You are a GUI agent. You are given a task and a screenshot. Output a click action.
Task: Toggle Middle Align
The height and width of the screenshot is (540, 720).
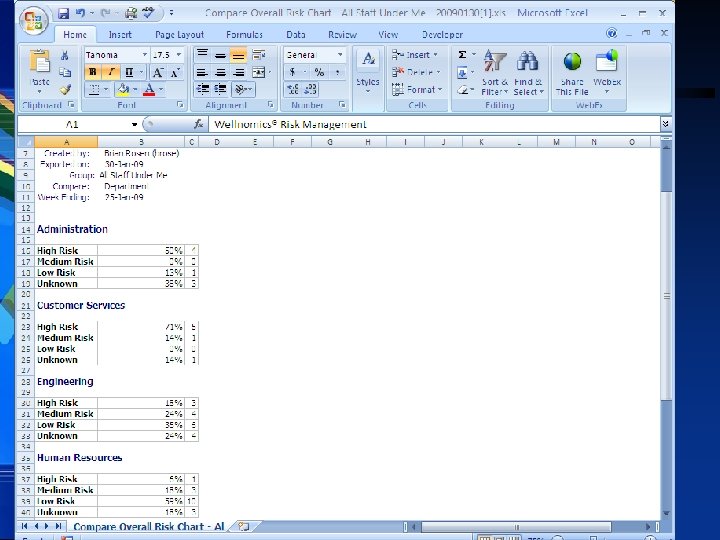coord(220,55)
